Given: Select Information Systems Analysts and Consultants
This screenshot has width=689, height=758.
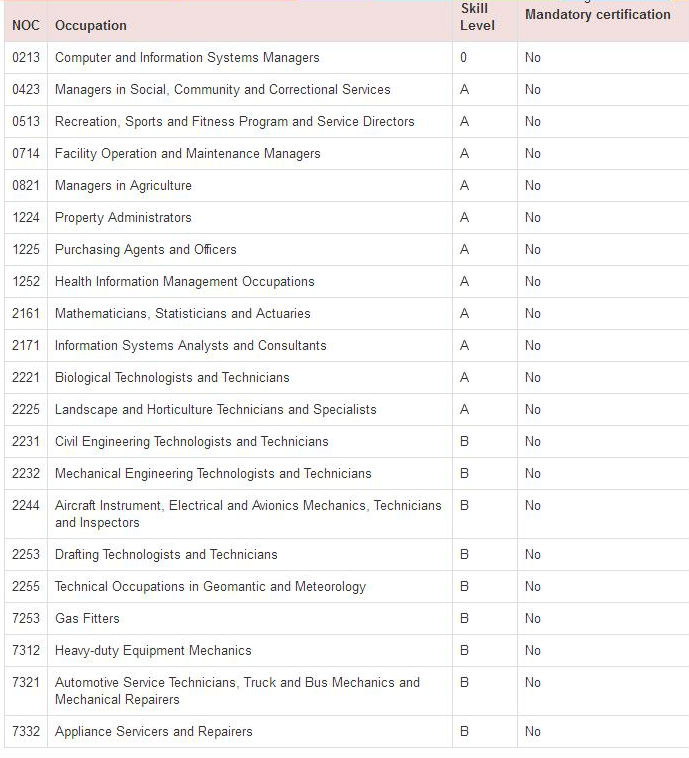Looking at the screenshot, I should pyautogui.click(x=190, y=346).
